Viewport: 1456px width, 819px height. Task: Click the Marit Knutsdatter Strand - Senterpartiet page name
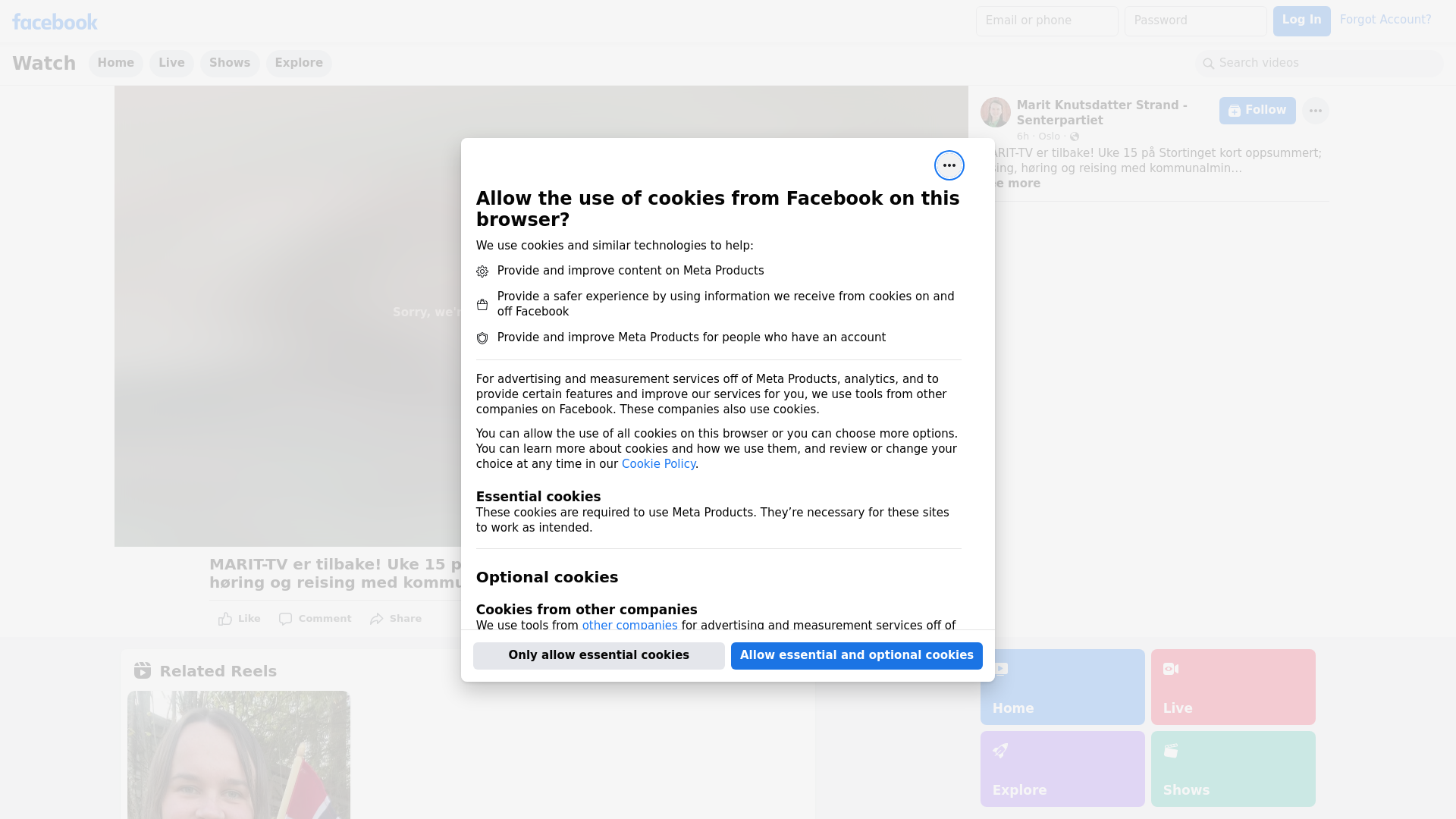pos(1102,112)
